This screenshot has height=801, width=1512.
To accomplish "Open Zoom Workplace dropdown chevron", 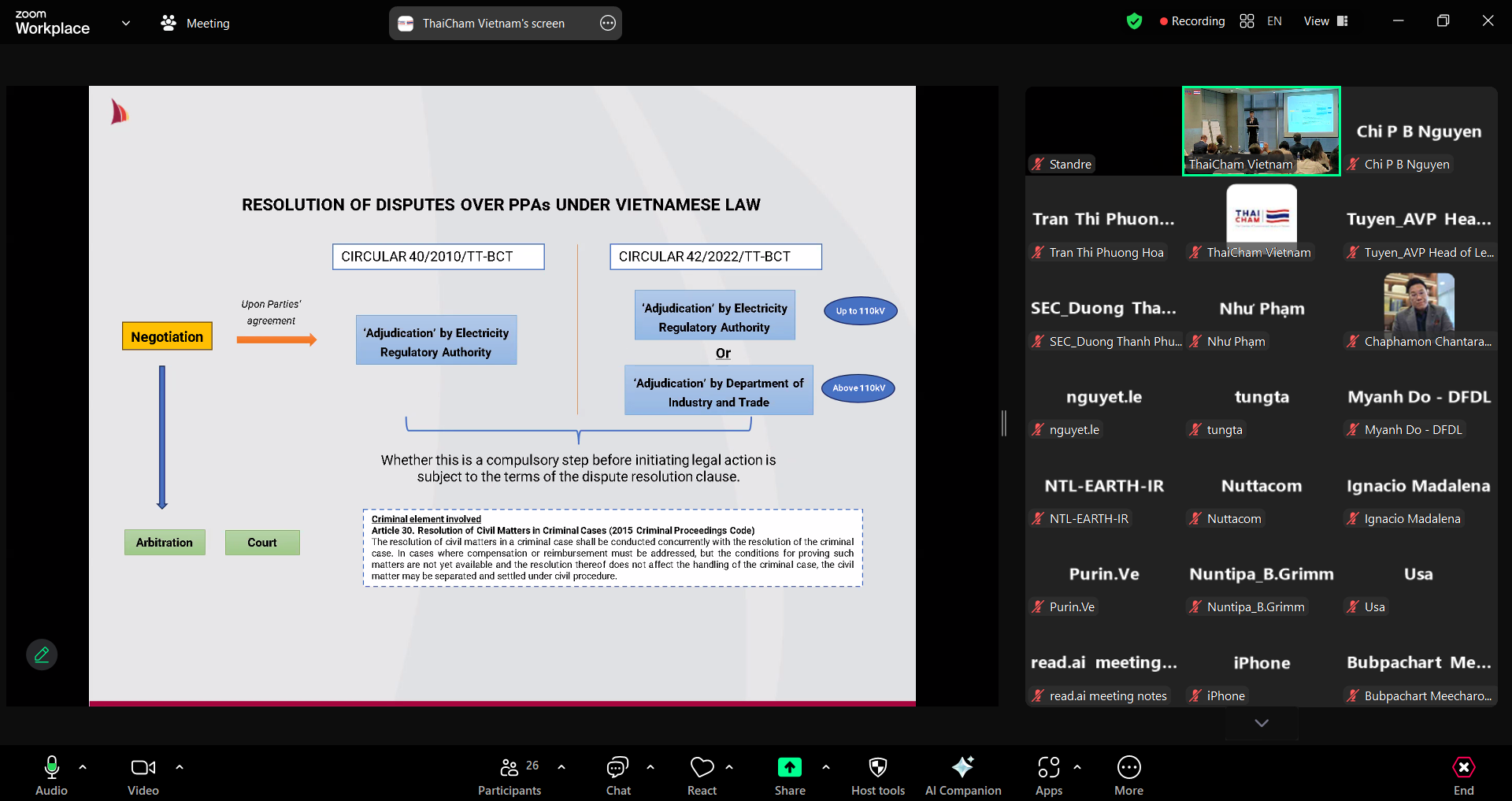I will click(126, 23).
